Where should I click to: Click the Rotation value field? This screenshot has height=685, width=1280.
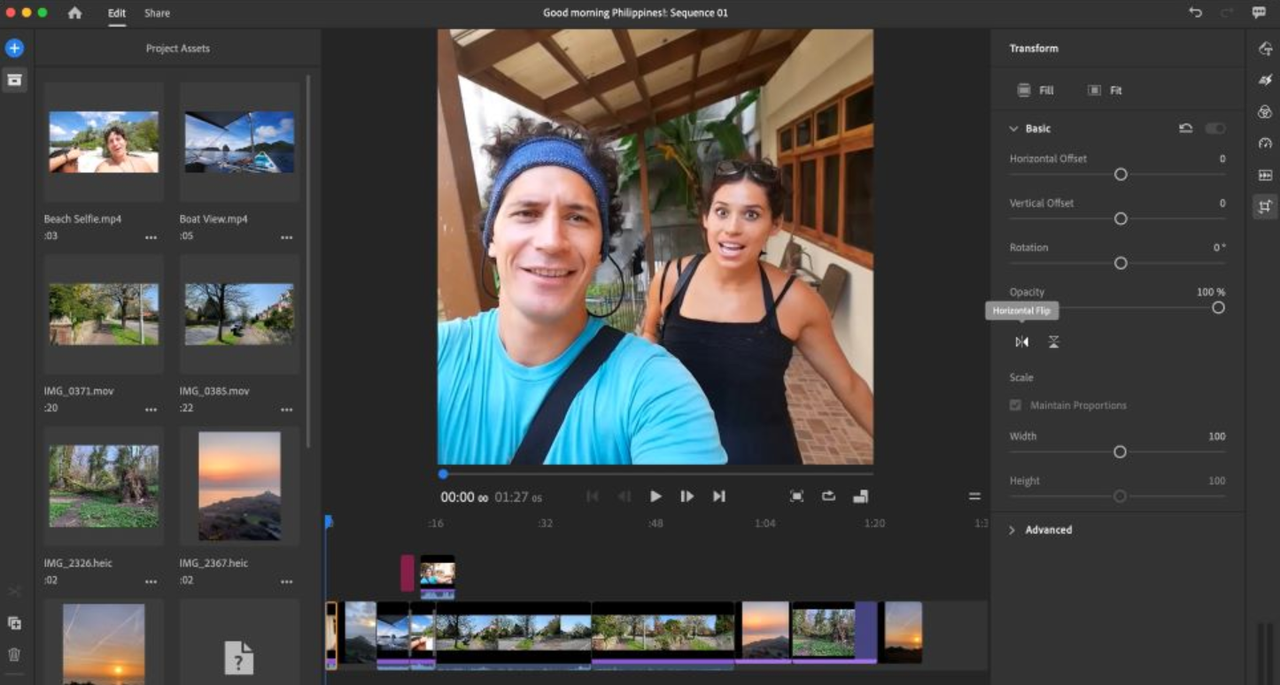coord(1219,248)
